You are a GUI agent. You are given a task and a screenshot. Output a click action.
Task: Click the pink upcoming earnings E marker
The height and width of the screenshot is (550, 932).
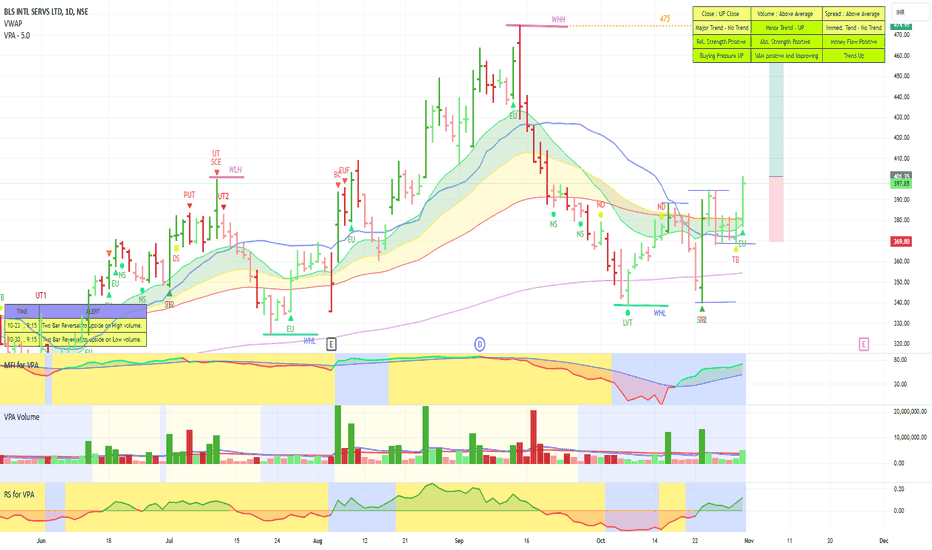pyautogui.click(x=864, y=344)
